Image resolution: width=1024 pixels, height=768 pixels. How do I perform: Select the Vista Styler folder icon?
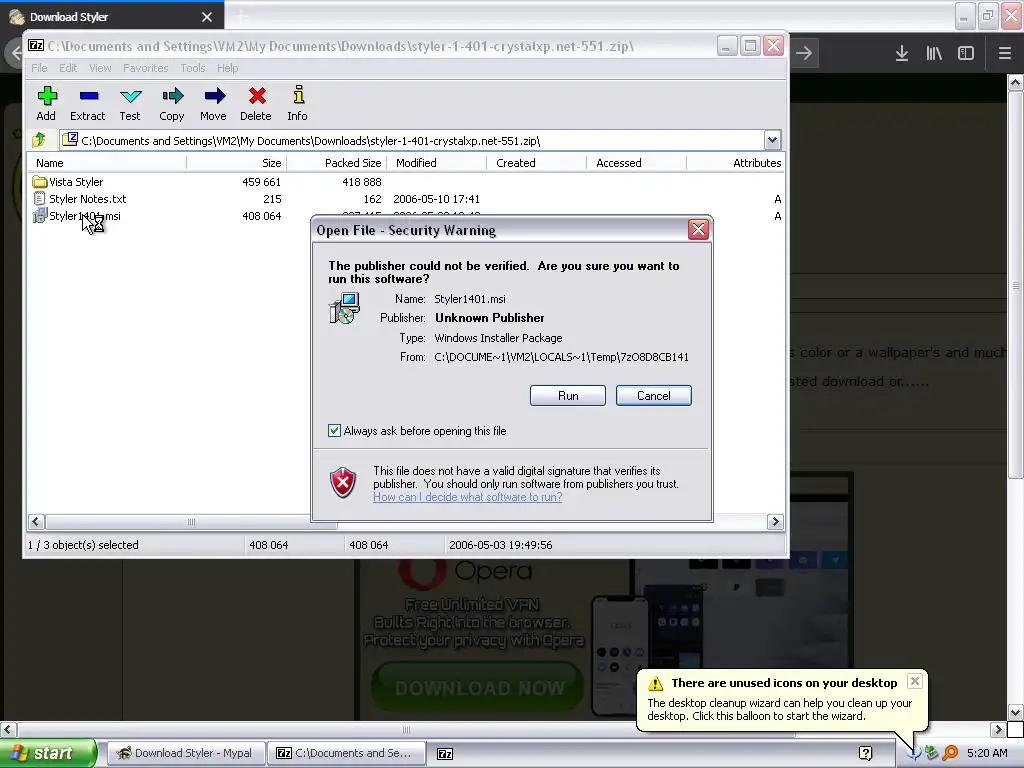click(39, 182)
